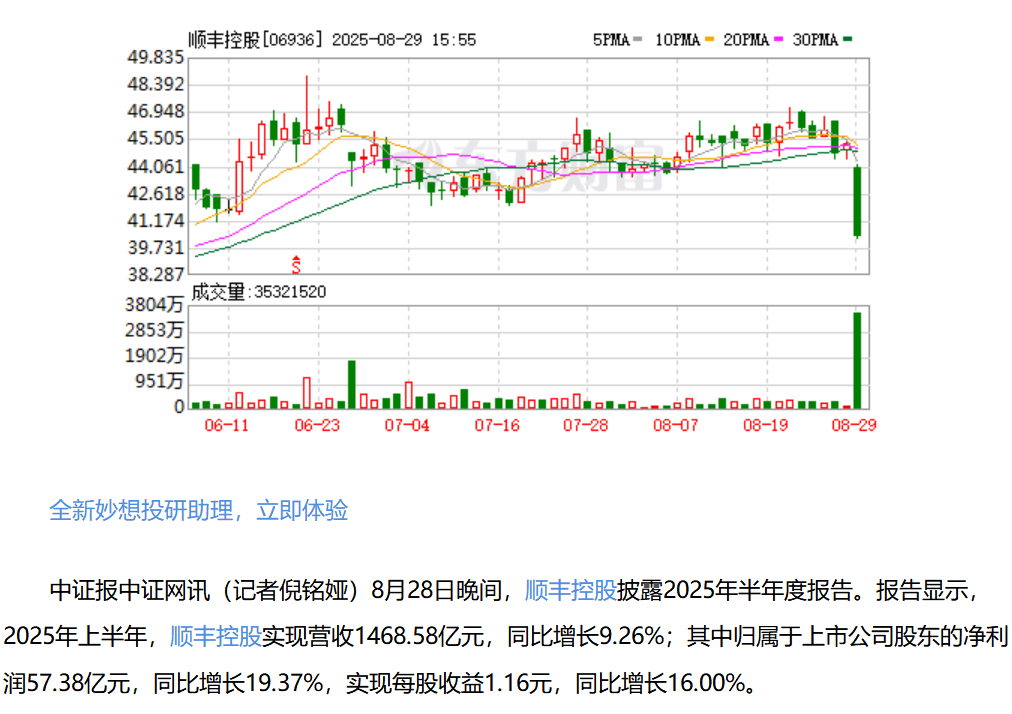Click the chart title 顺丰控股[06936]

(x=255, y=40)
